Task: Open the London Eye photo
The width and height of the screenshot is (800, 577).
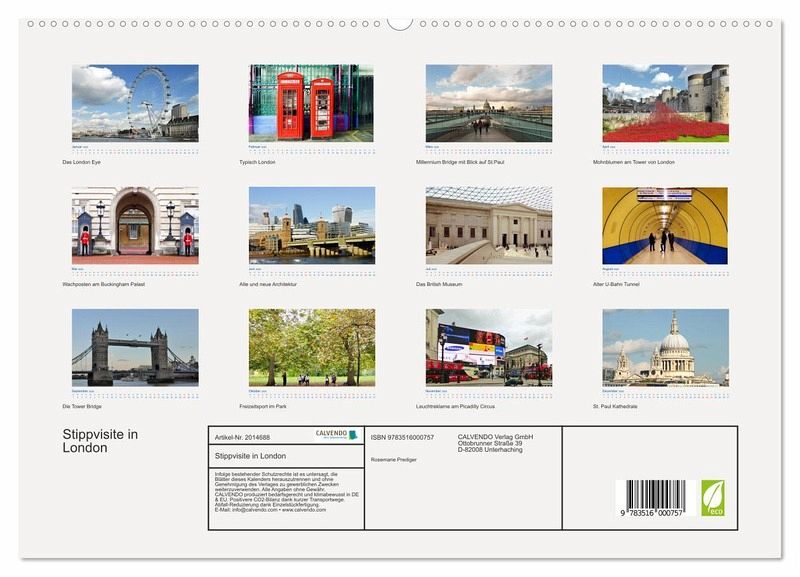Action: coord(135,102)
